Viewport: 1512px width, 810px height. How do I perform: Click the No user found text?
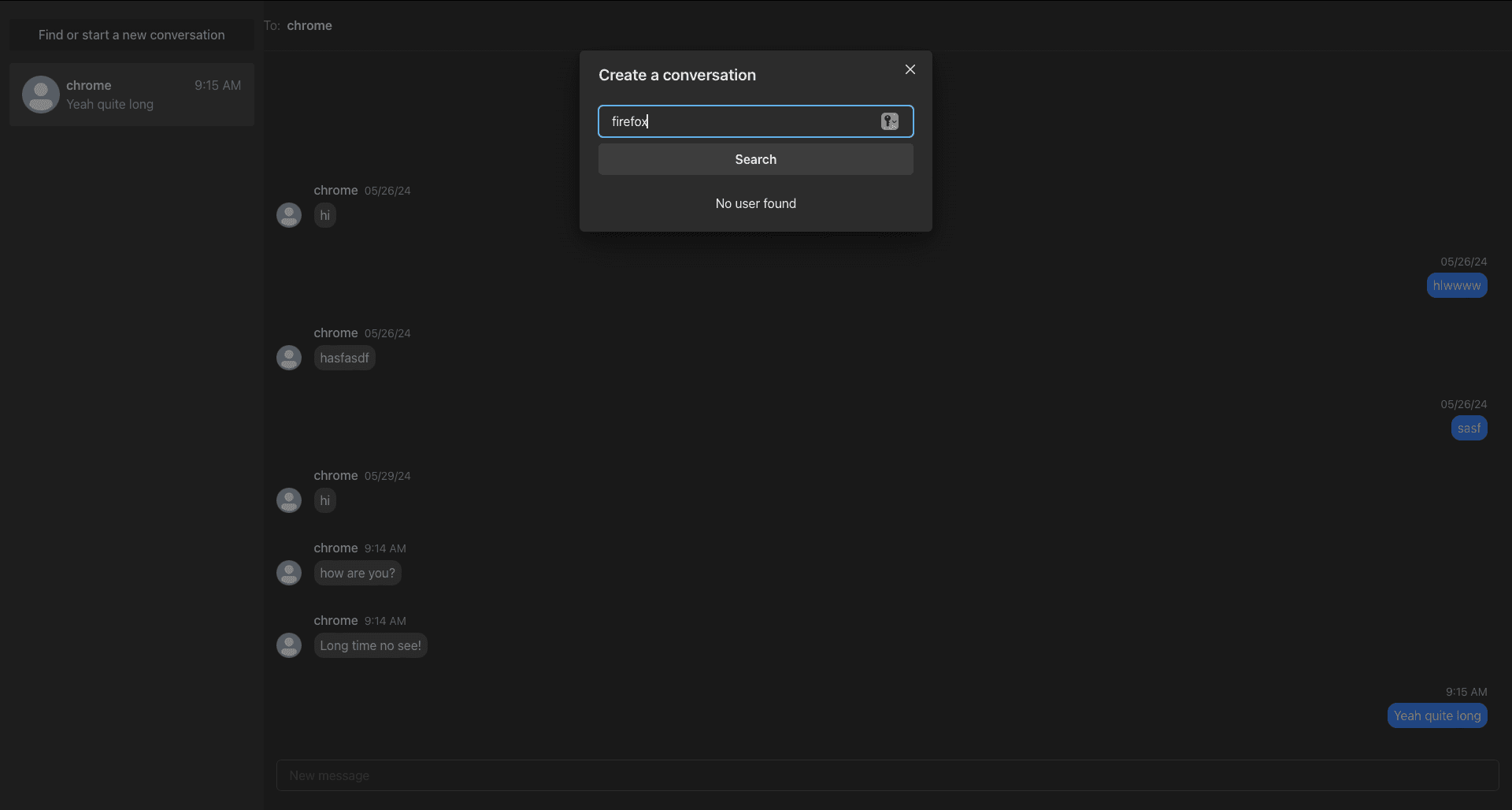pyautogui.click(x=756, y=203)
